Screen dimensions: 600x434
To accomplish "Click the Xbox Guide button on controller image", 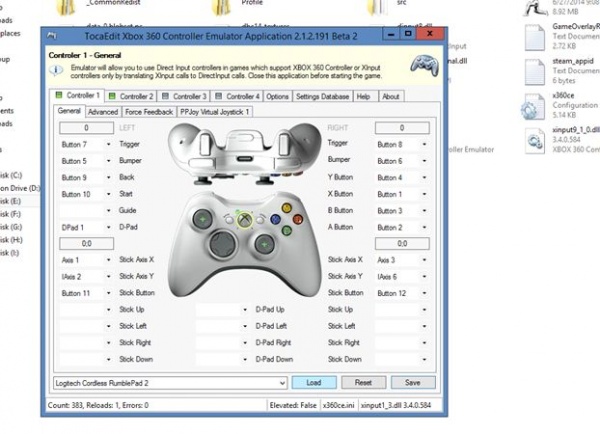I will (244, 220).
